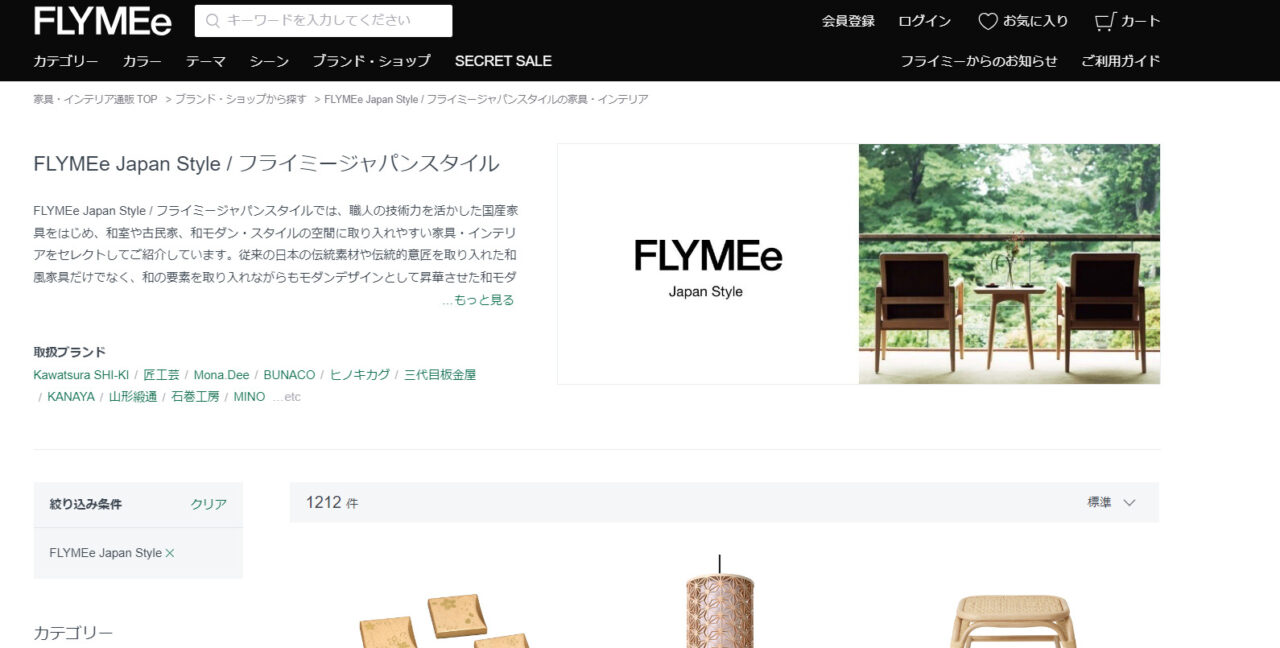
Task: Open the MINO brand link
Action: 249,397
